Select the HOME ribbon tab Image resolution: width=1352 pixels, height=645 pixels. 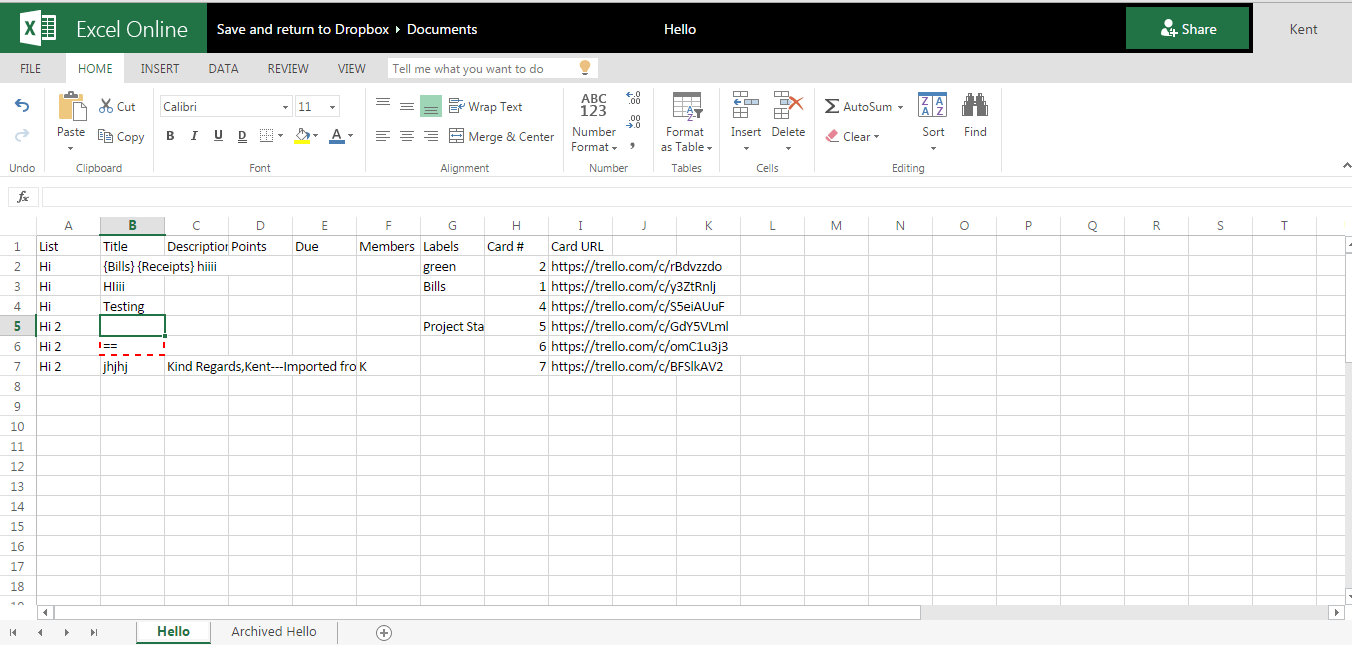pos(96,69)
